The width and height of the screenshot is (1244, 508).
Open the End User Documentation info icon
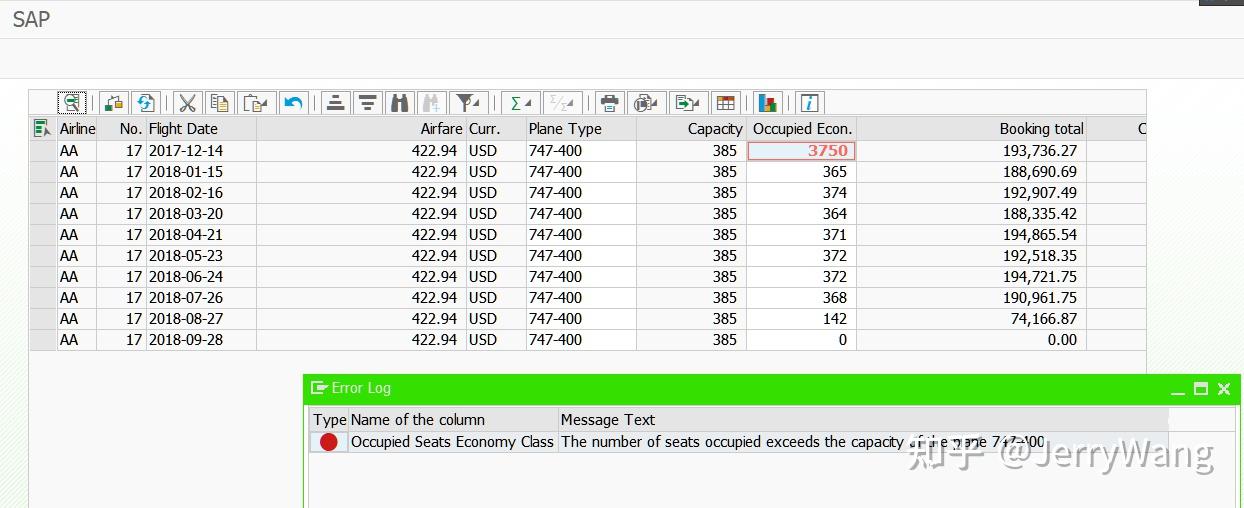(x=810, y=102)
